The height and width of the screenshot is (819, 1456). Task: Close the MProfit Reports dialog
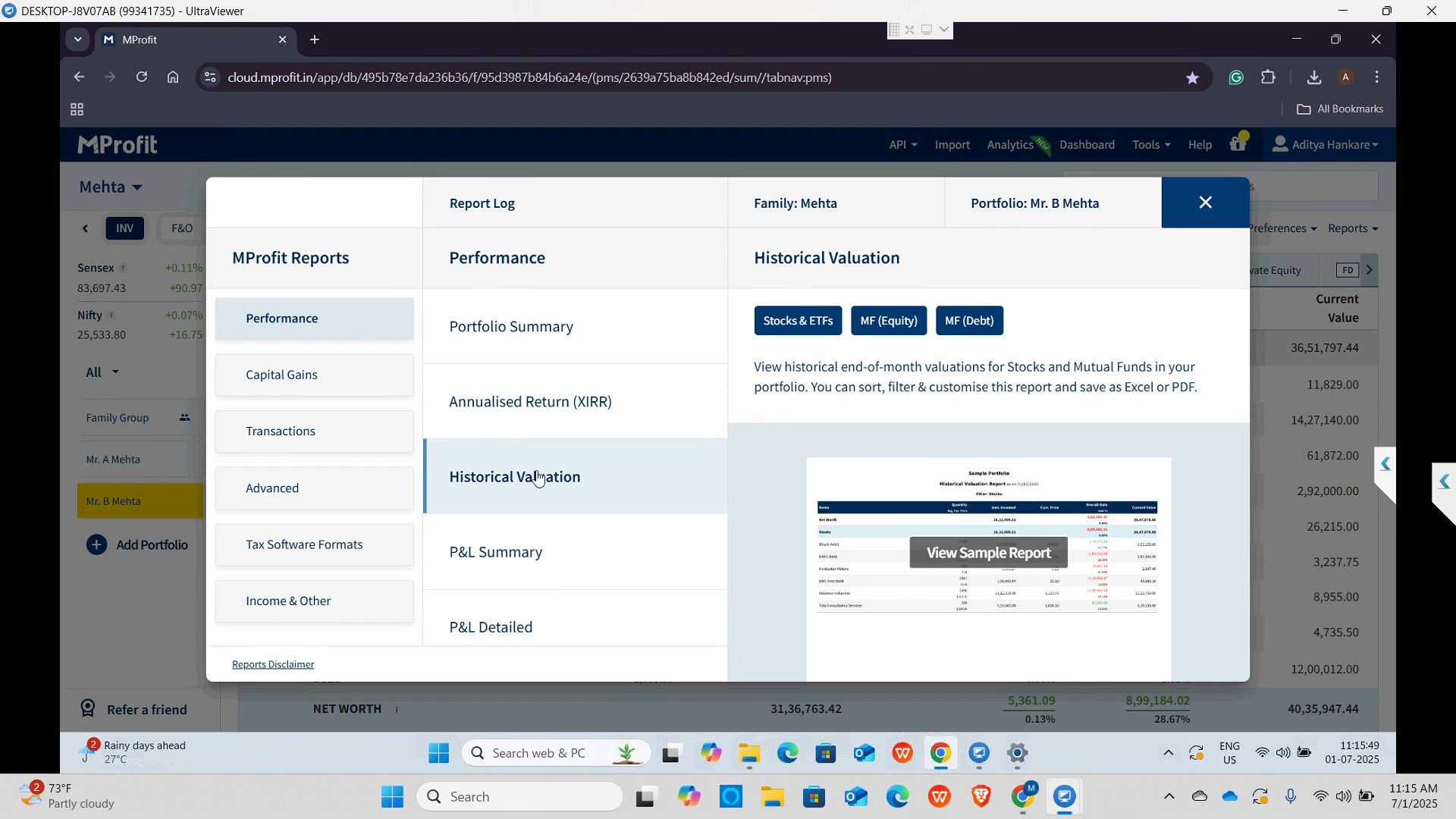pyautogui.click(x=1205, y=202)
